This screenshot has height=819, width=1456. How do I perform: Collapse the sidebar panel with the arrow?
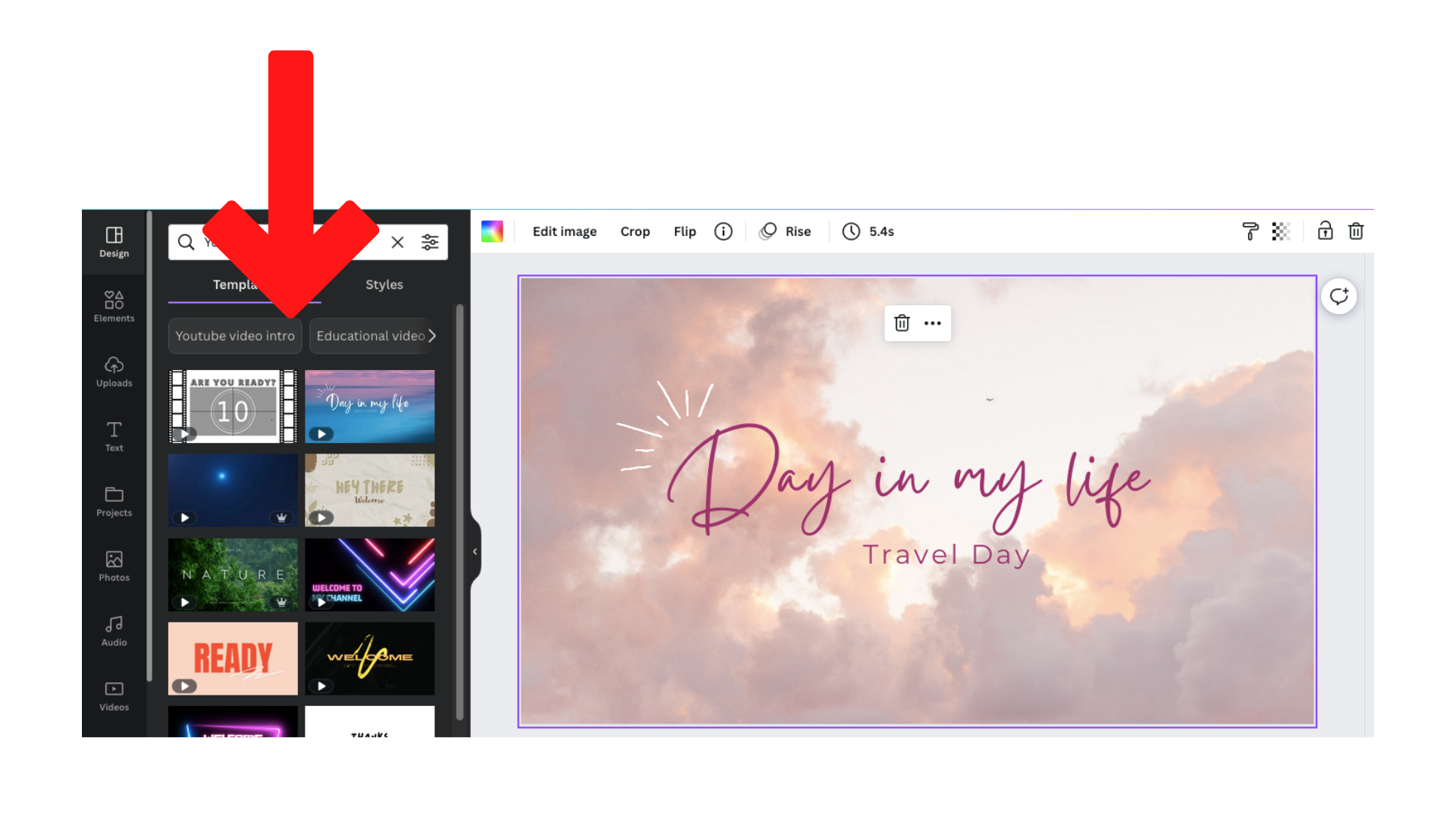pyautogui.click(x=475, y=551)
